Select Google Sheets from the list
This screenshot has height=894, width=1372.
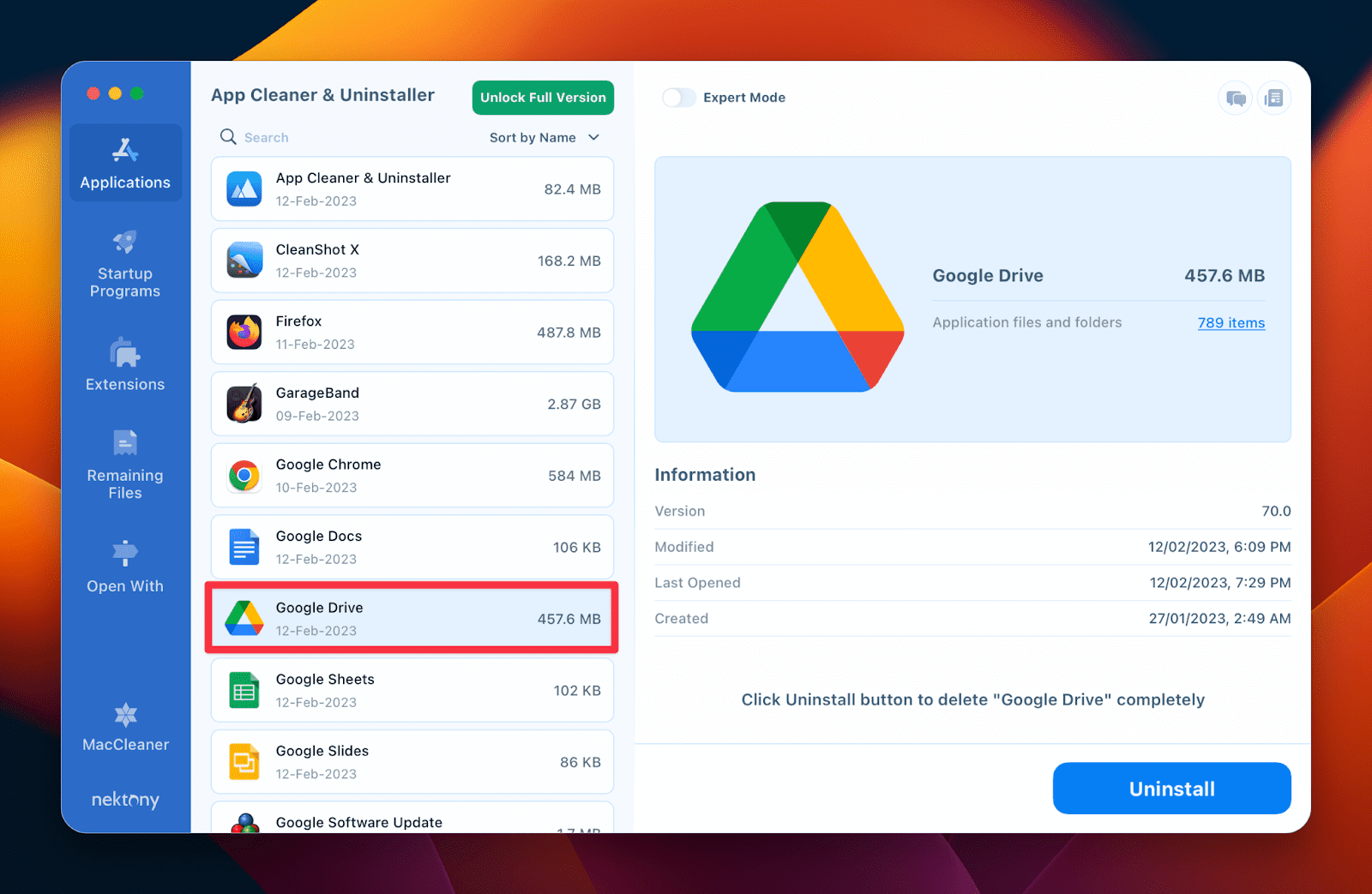pyautogui.click(x=412, y=690)
